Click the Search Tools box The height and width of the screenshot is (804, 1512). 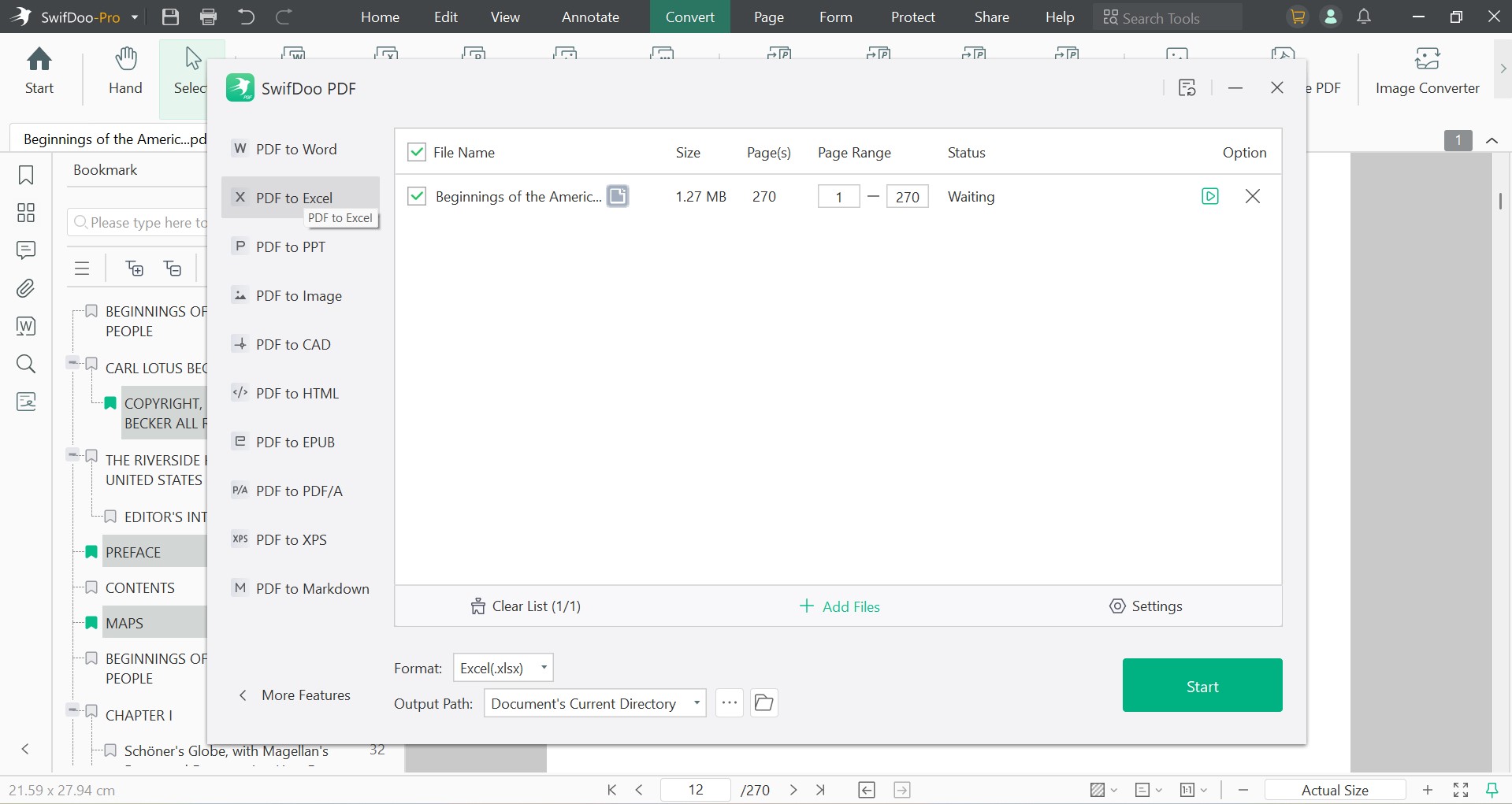click(x=1167, y=17)
